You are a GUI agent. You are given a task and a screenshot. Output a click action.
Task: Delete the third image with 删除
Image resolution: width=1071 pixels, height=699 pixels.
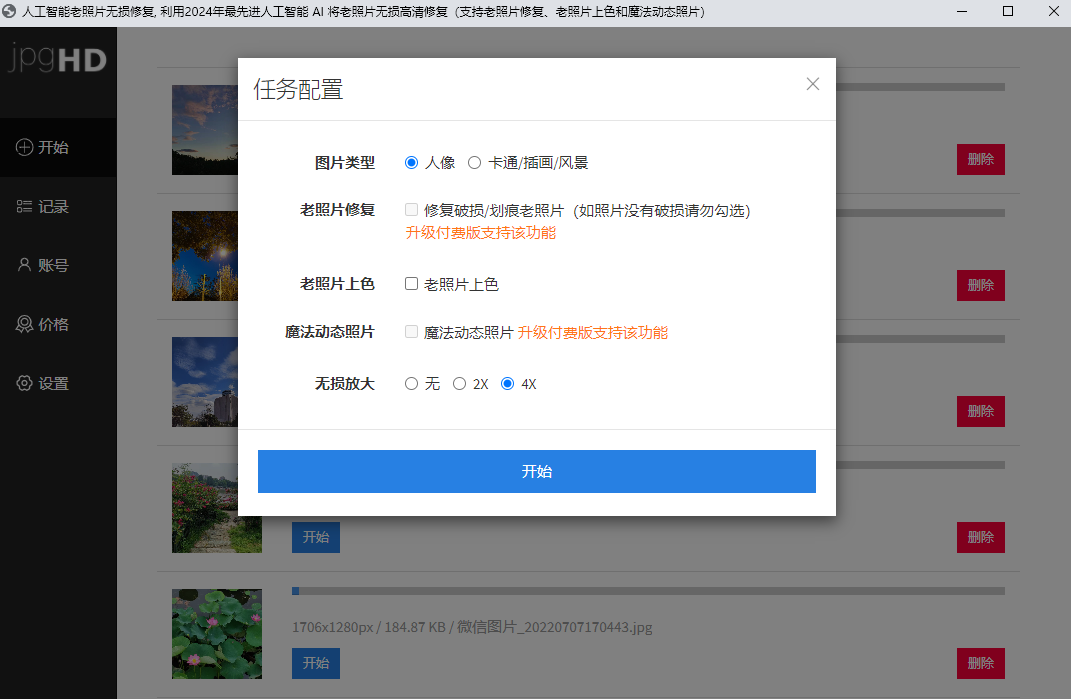click(x=981, y=411)
